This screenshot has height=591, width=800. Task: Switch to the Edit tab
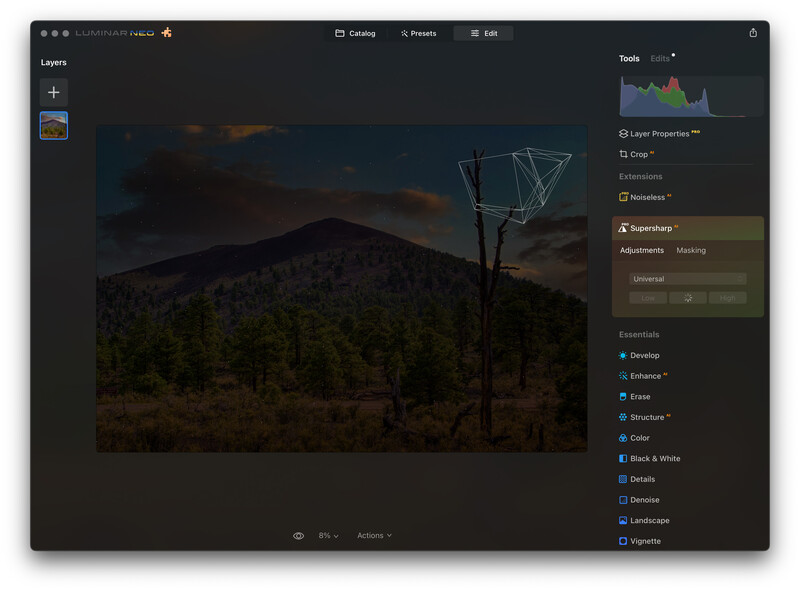click(x=484, y=33)
